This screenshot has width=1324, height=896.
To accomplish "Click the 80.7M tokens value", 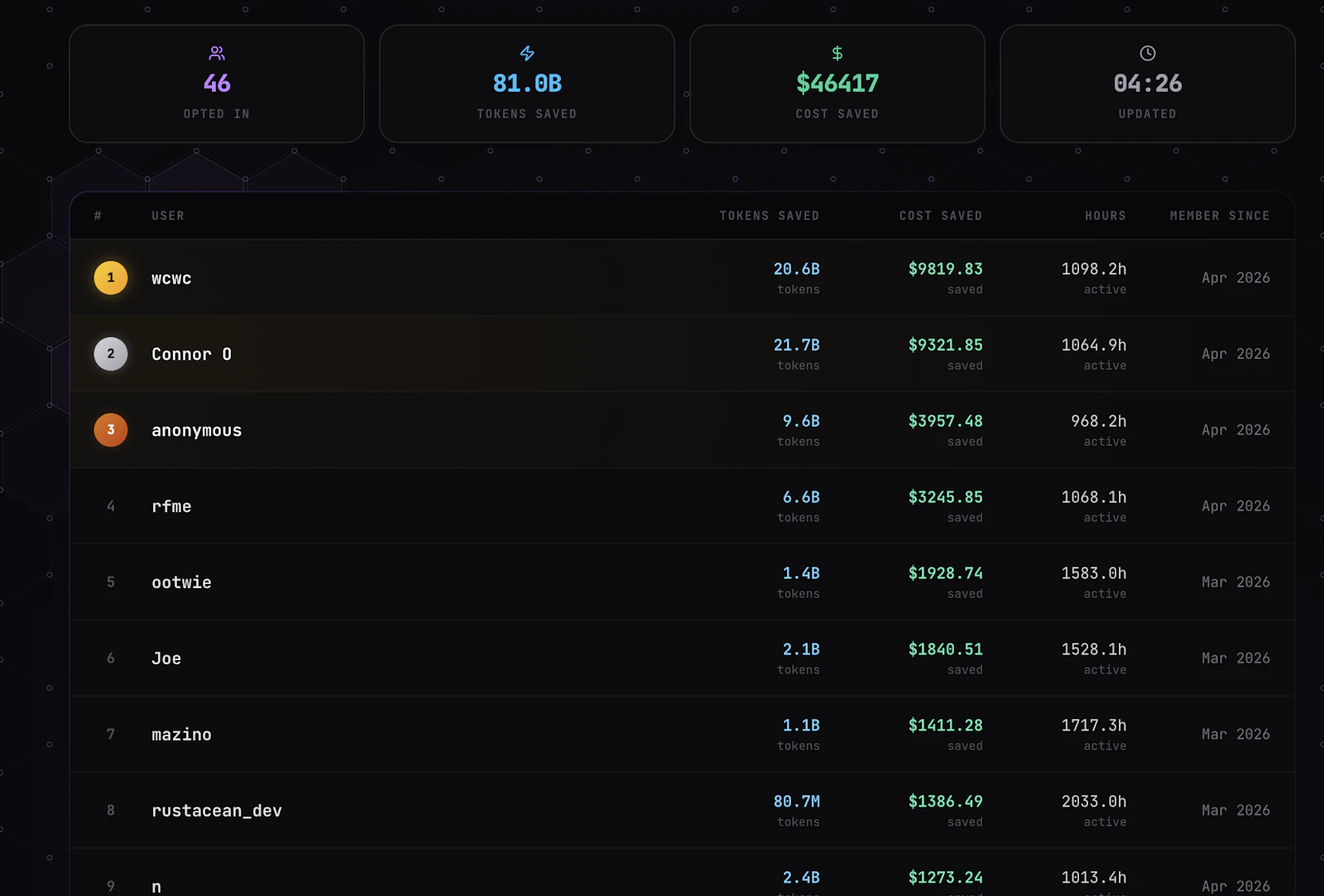I will click(797, 802).
